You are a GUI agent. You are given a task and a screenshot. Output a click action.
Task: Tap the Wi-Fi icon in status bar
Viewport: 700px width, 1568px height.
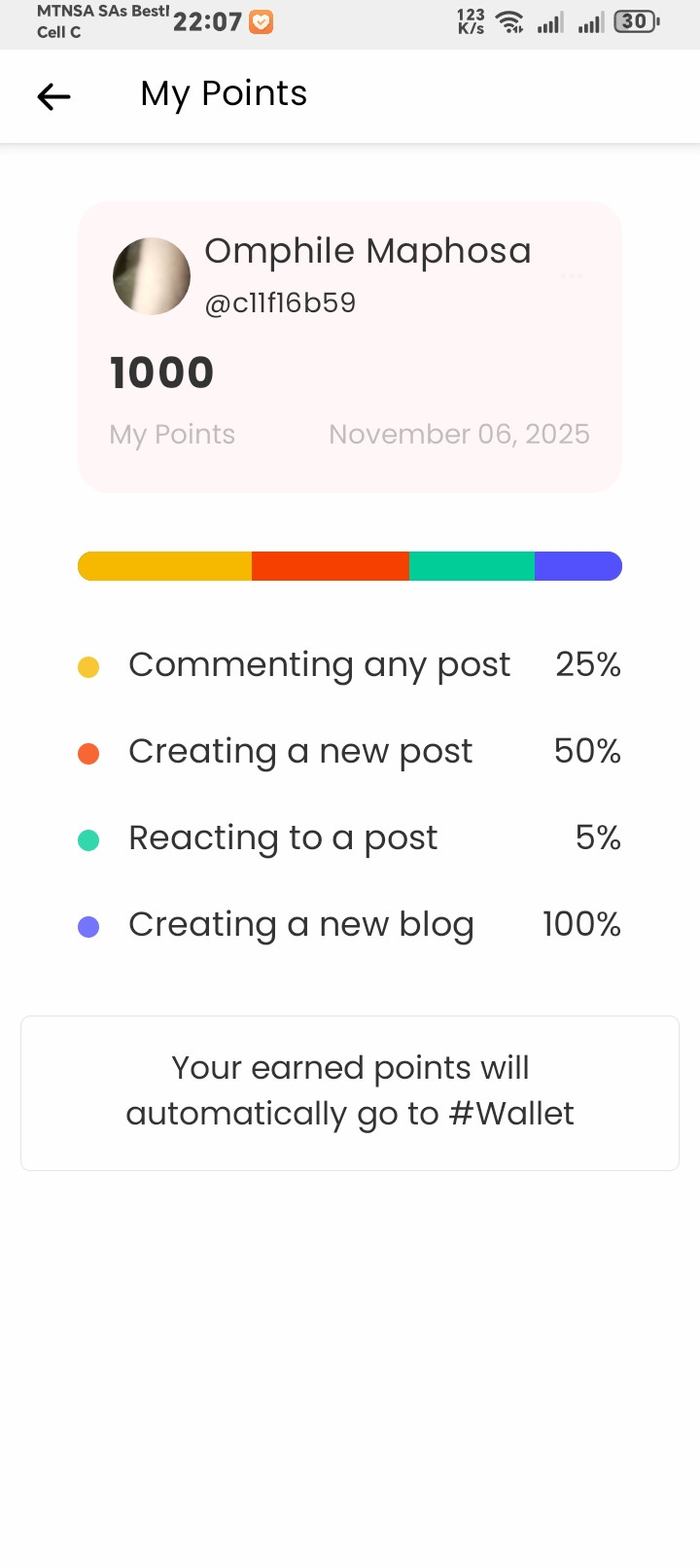[x=509, y=21]
